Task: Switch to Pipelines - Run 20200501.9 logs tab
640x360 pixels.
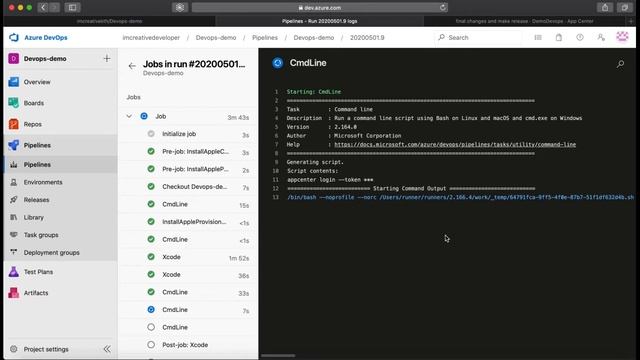Action: coord(320,21)
